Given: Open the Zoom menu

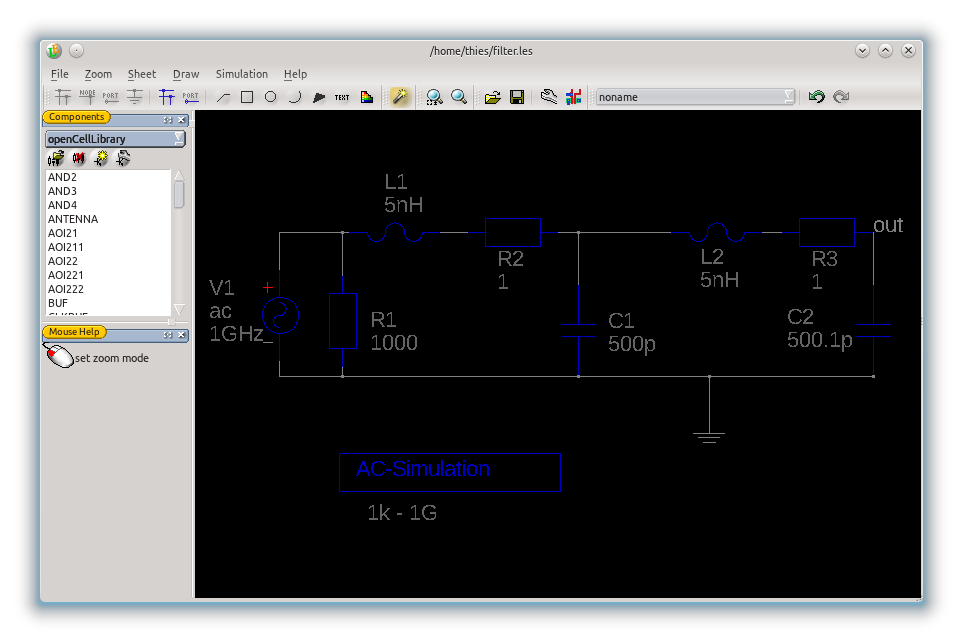Looking at the screenshot, I should (98, 74).
